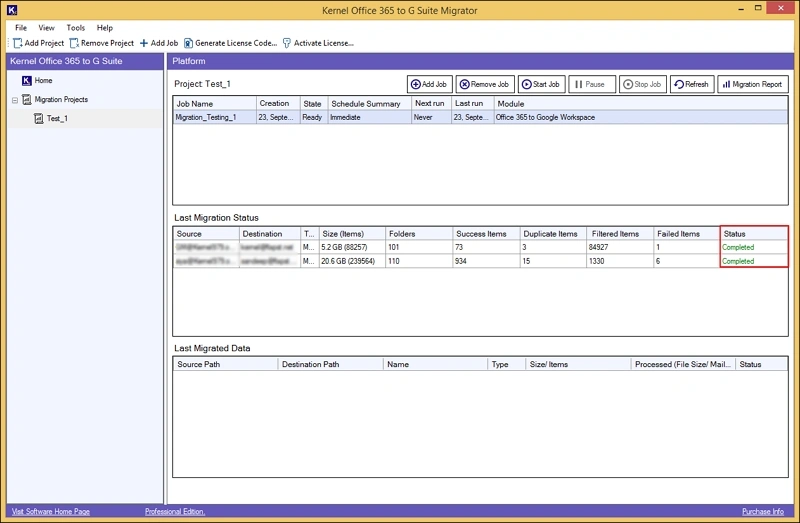Click Remove Project toolbar icon
This screenshot has height=523, width=800.
click(102, 43)
